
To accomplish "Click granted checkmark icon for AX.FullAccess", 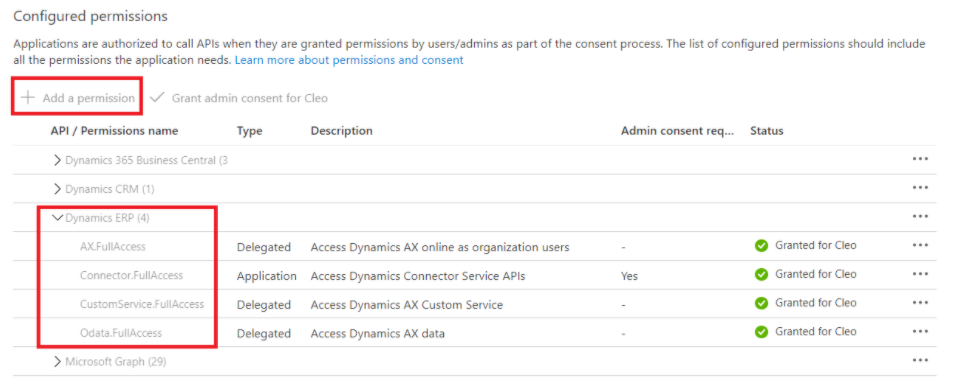I will 761,246.
